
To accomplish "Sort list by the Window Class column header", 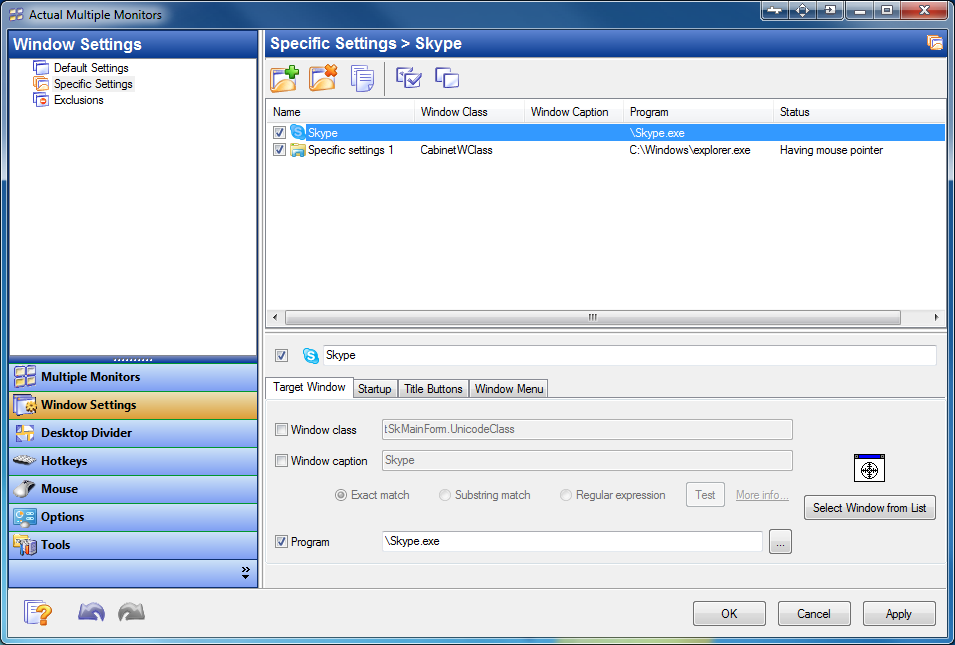I will tap(470, 112).
